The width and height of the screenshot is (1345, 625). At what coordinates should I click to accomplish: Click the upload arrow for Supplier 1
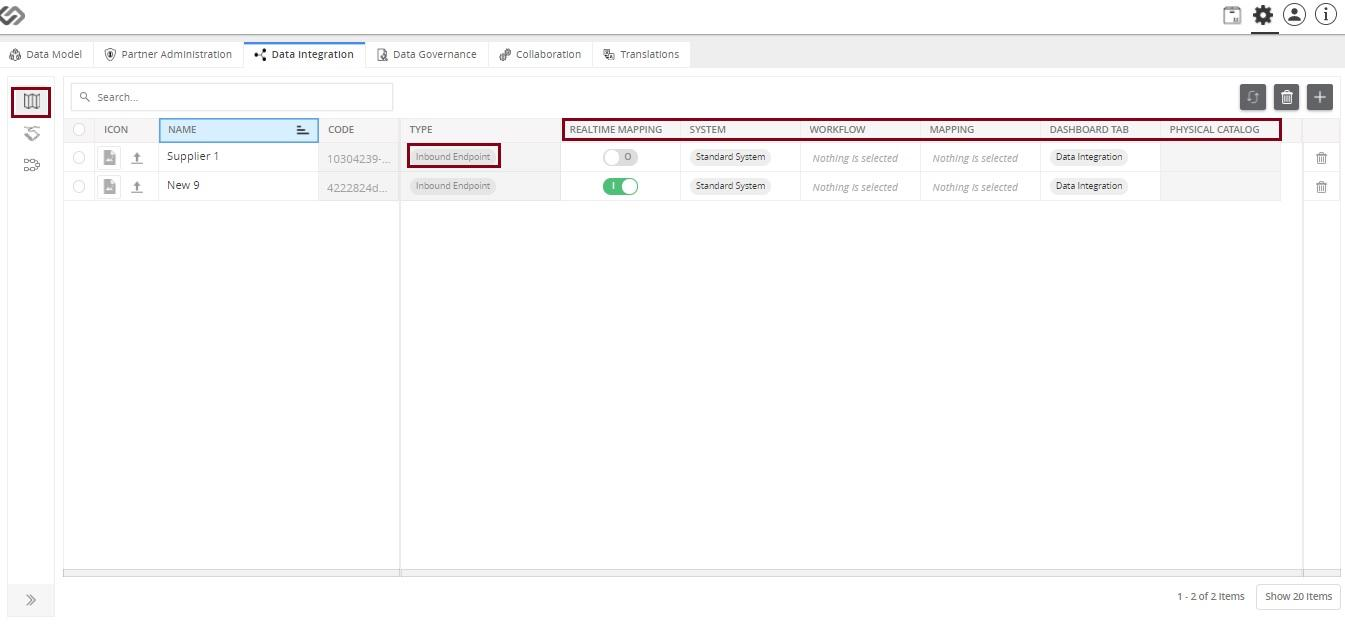click(137, 158)
